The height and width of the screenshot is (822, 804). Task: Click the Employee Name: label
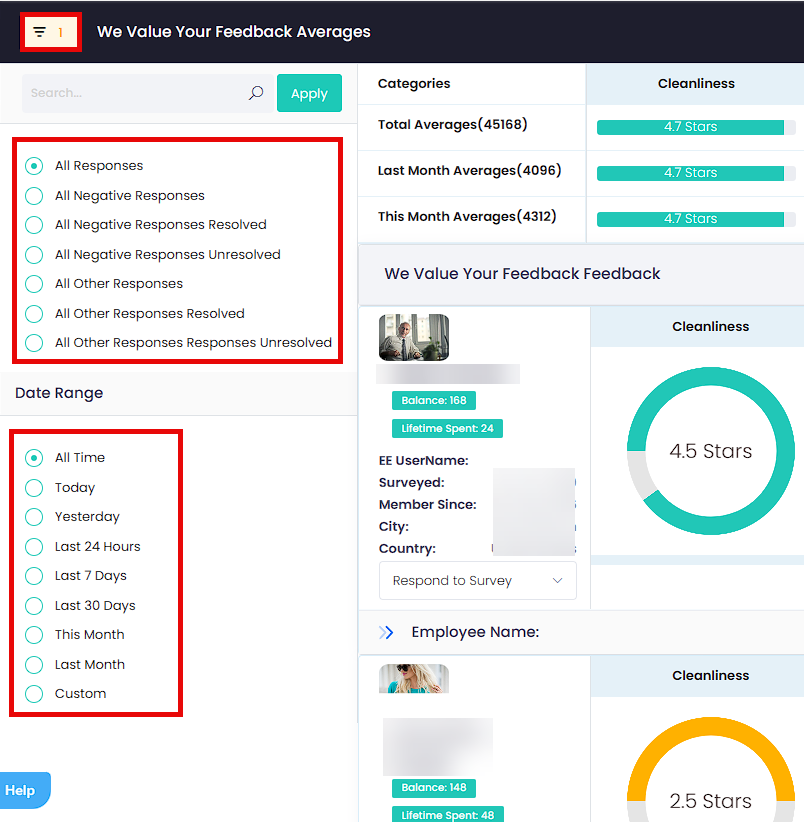[475, 632]
